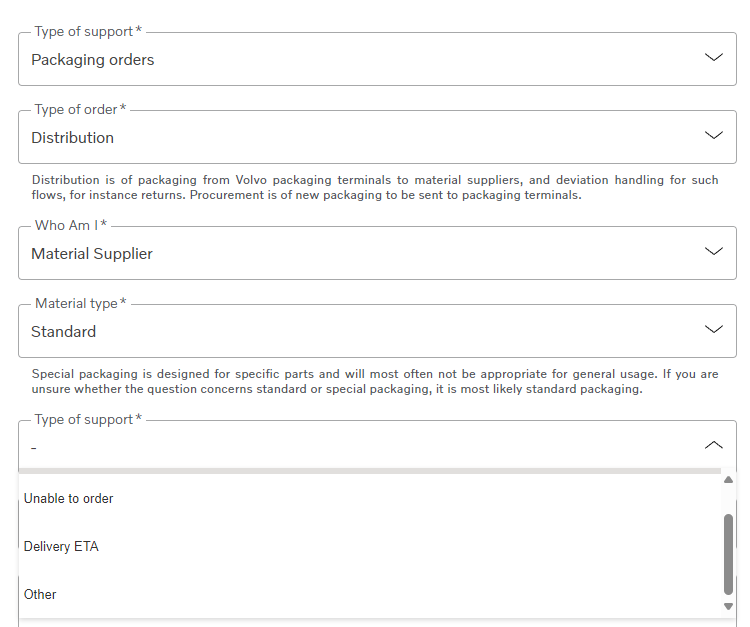750x627 pixels.
Task: Click the dash value in Type of support field
Action: pos(33,448)
